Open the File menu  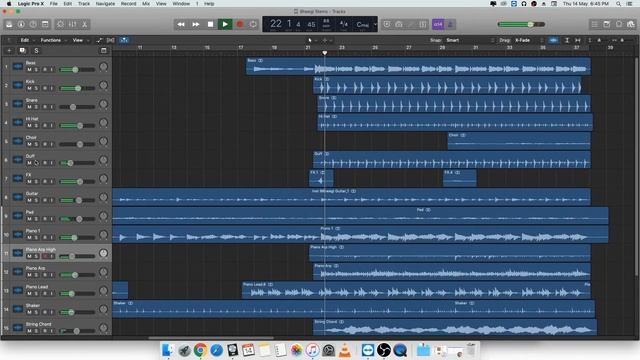[x=53, y=4]
